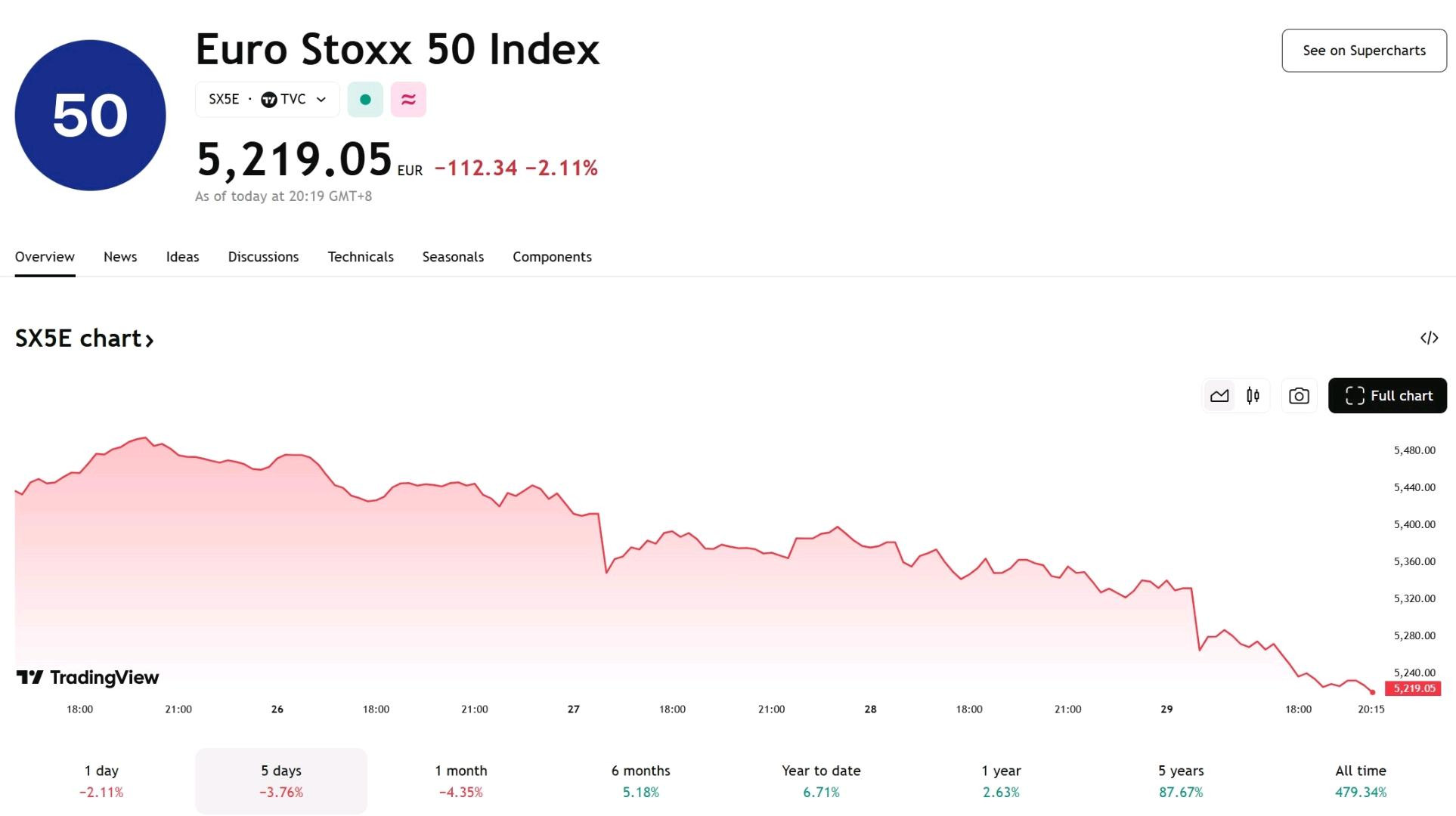
Task: Click See on Supercharts button
Action: [x=1364, y=51]
